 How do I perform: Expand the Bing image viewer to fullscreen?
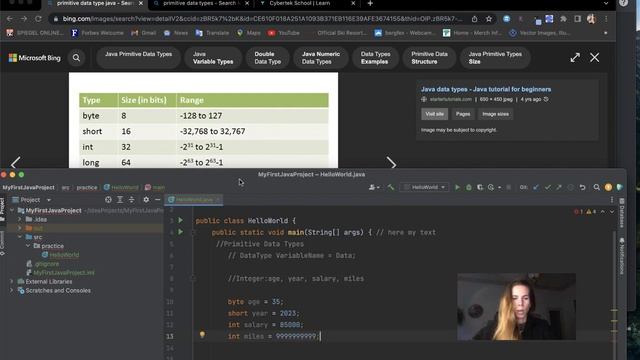click(x=575, y=58)
